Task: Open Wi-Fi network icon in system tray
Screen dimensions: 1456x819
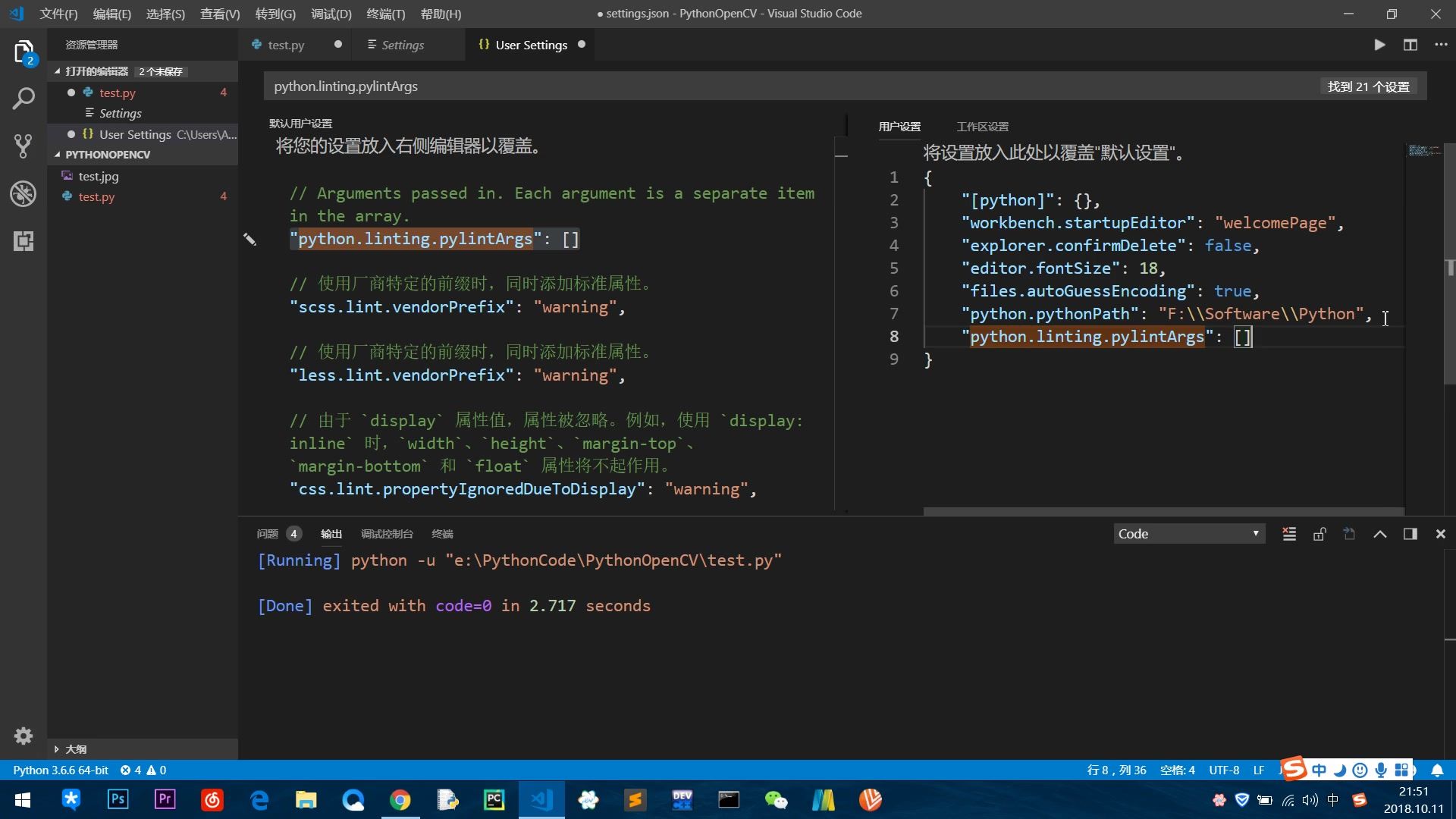Action: pos(1288,800)
